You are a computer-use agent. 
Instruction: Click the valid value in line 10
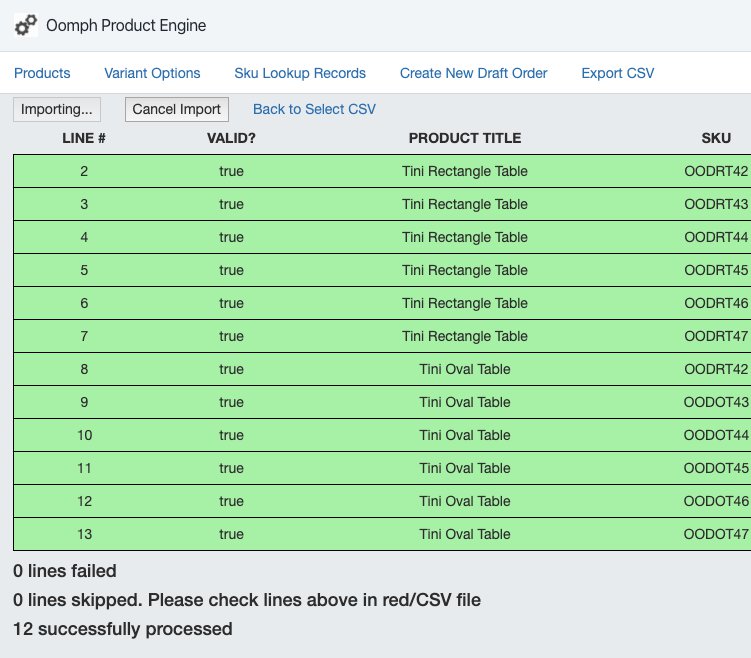231,435
